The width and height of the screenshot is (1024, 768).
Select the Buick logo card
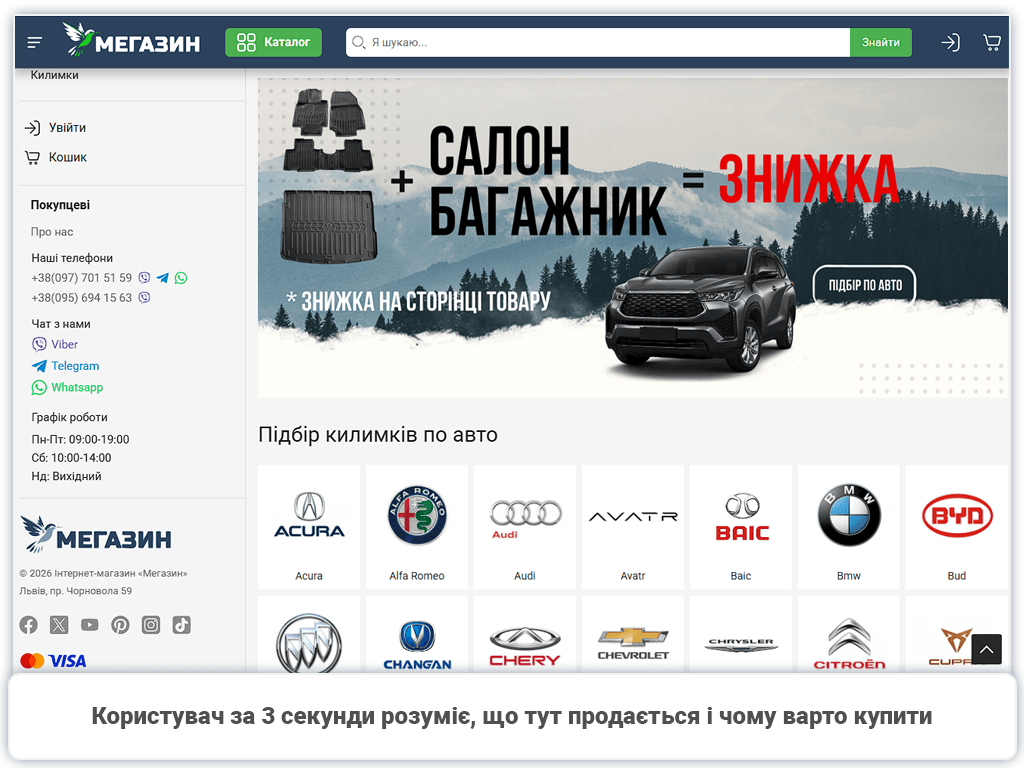coord(309,634)
